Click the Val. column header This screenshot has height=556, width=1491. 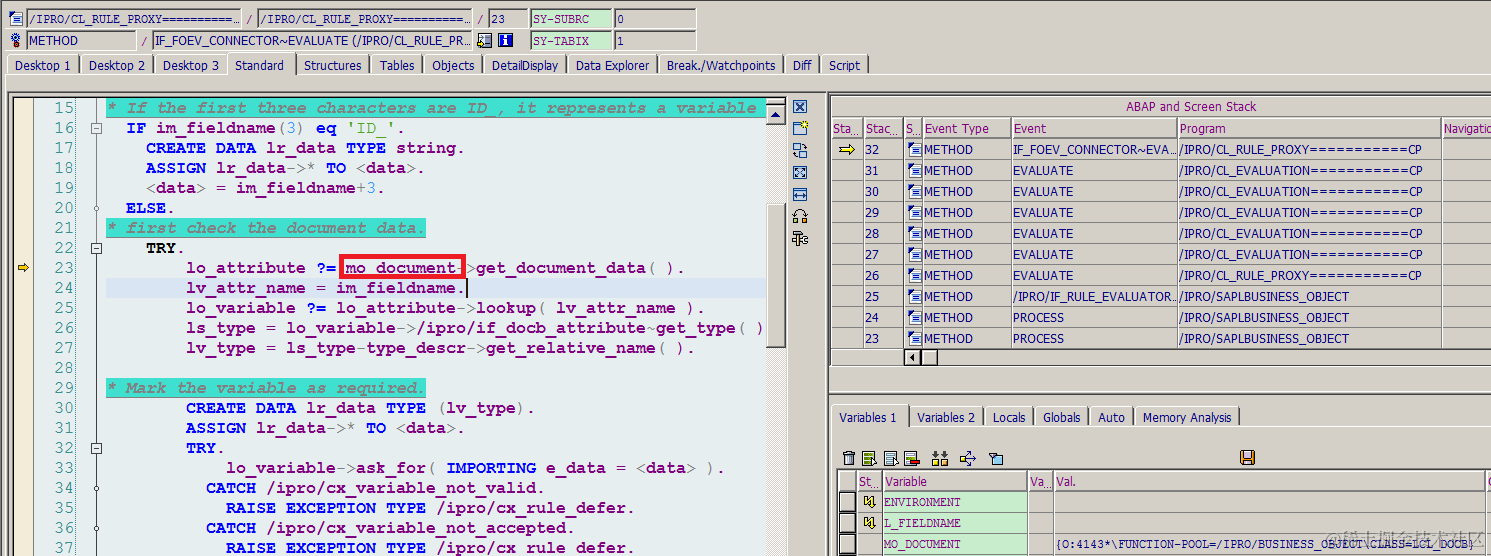coord(1269,481)
